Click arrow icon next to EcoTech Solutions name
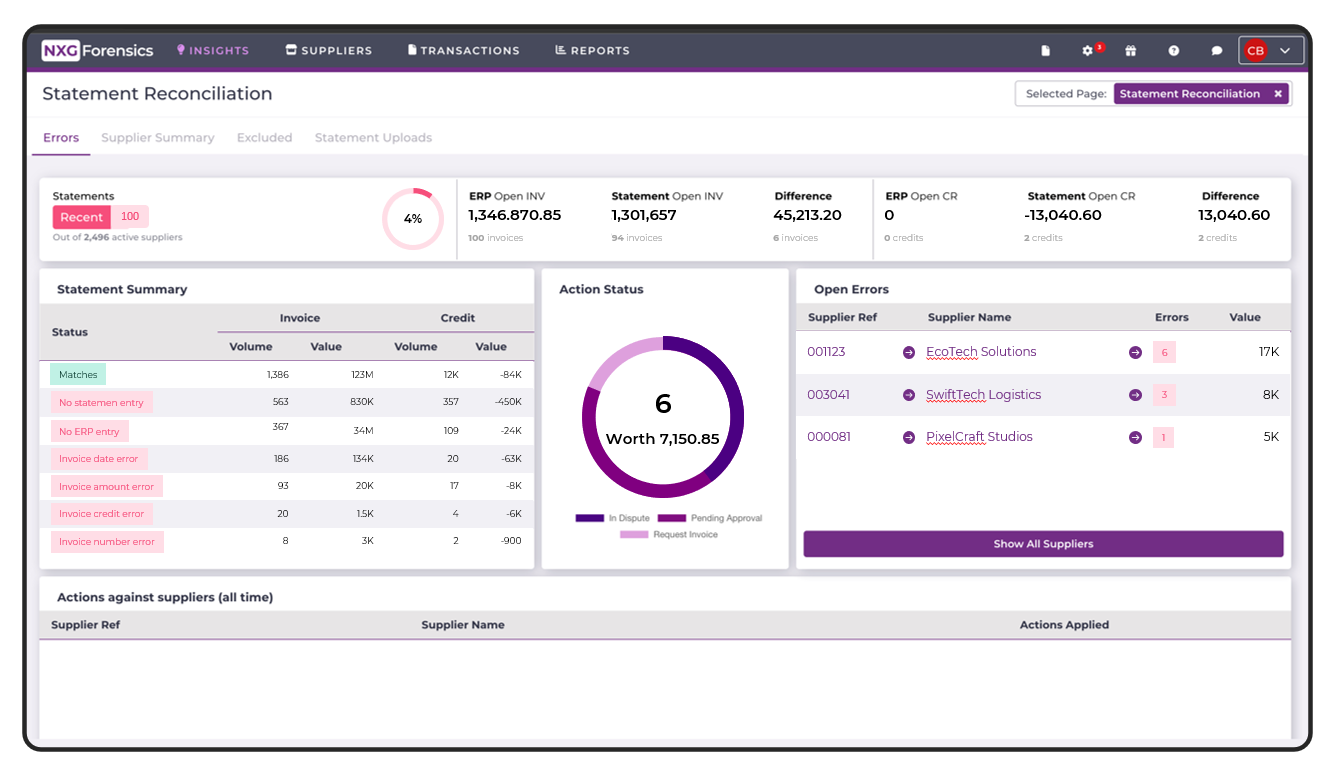This screenshot has width=1337, height=776. 909,352
